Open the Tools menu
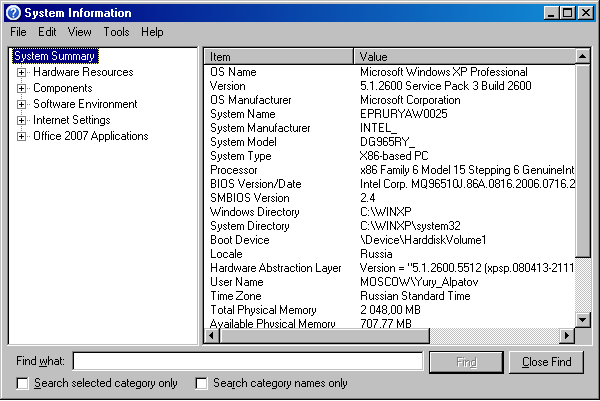This screenshot has height=401, width=600. (x=116, y=32)
